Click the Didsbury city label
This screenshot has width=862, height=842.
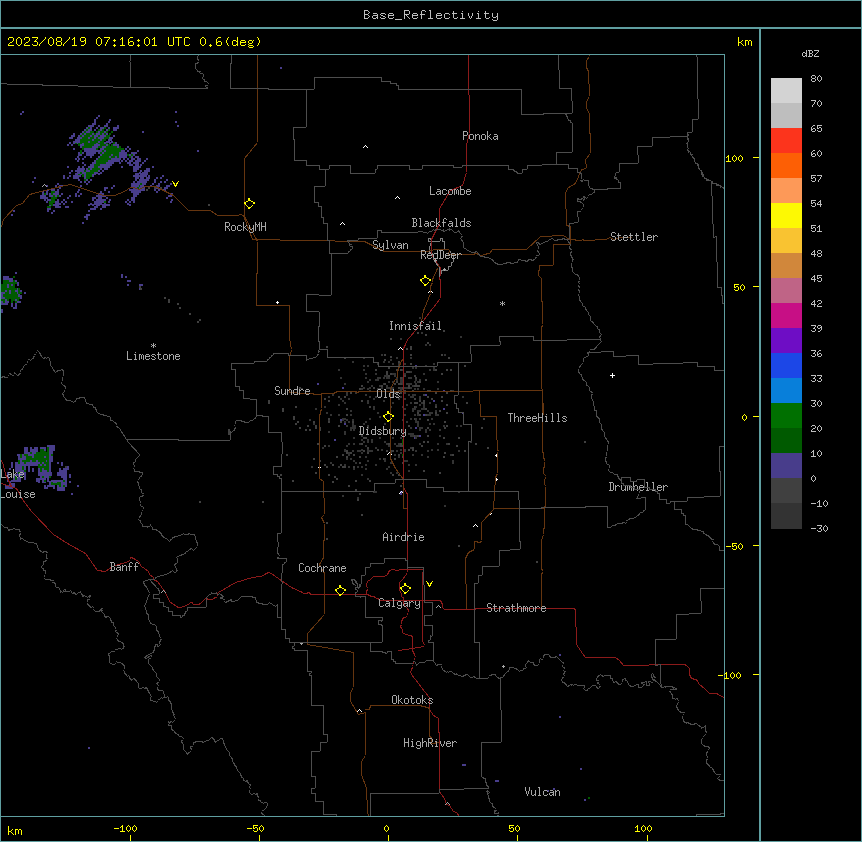pyautogui.click(x=383, y=431)
